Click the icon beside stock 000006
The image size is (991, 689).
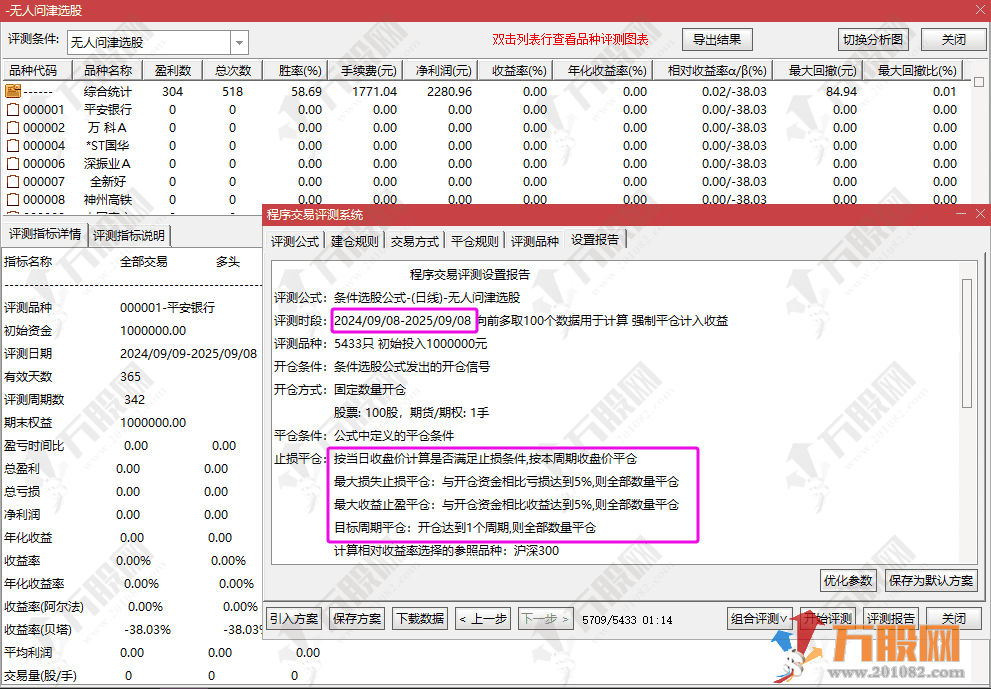click(13, 164)
